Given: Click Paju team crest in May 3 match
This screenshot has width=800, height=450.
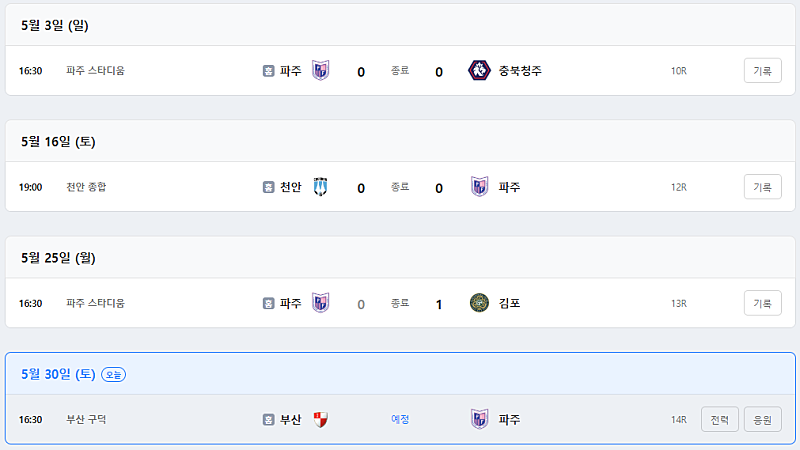Looking at the screenshot, I should pos(320,70).
